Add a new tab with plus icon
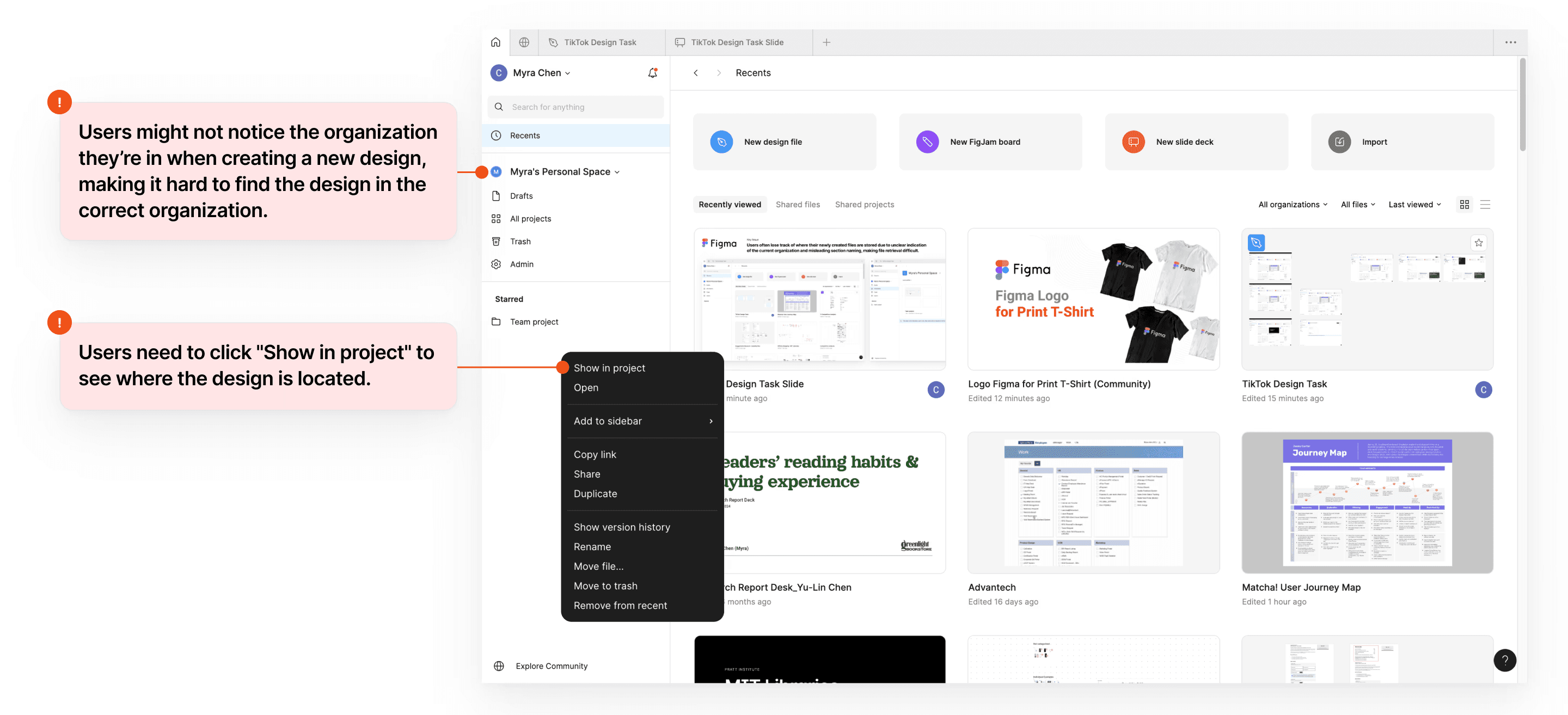 pos(826,42)
